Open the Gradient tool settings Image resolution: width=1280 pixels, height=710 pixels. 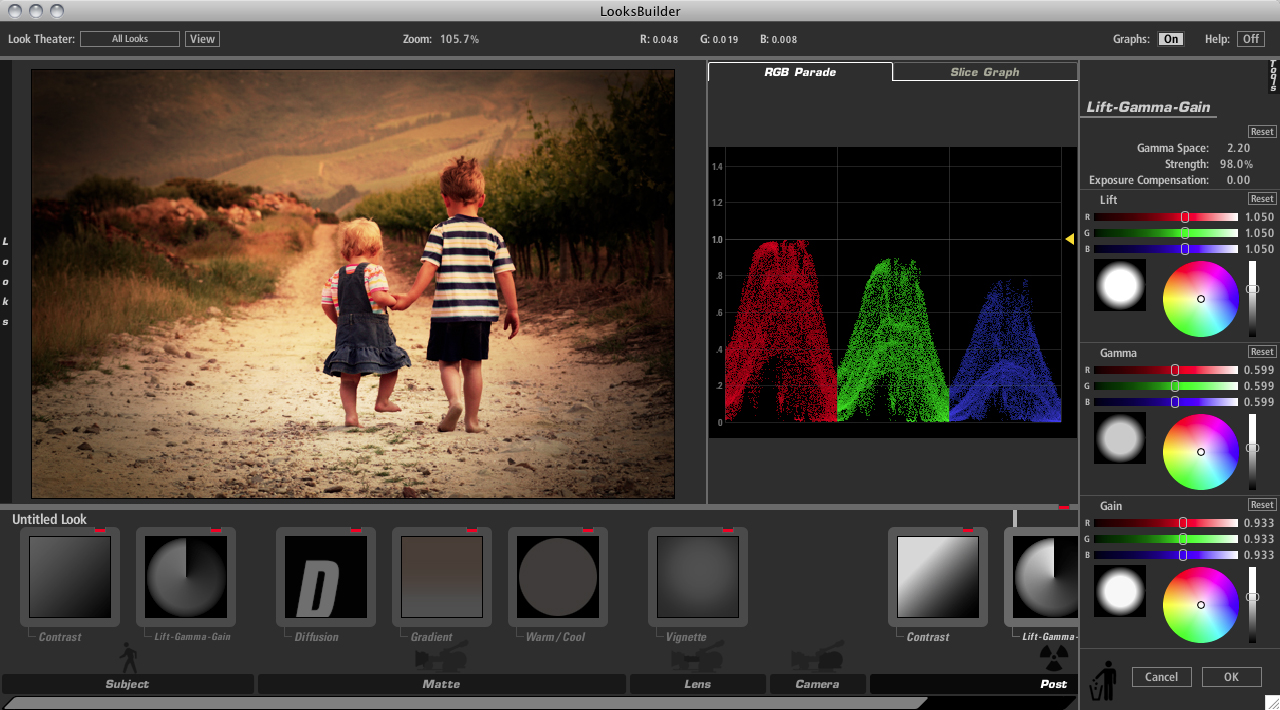441,577
